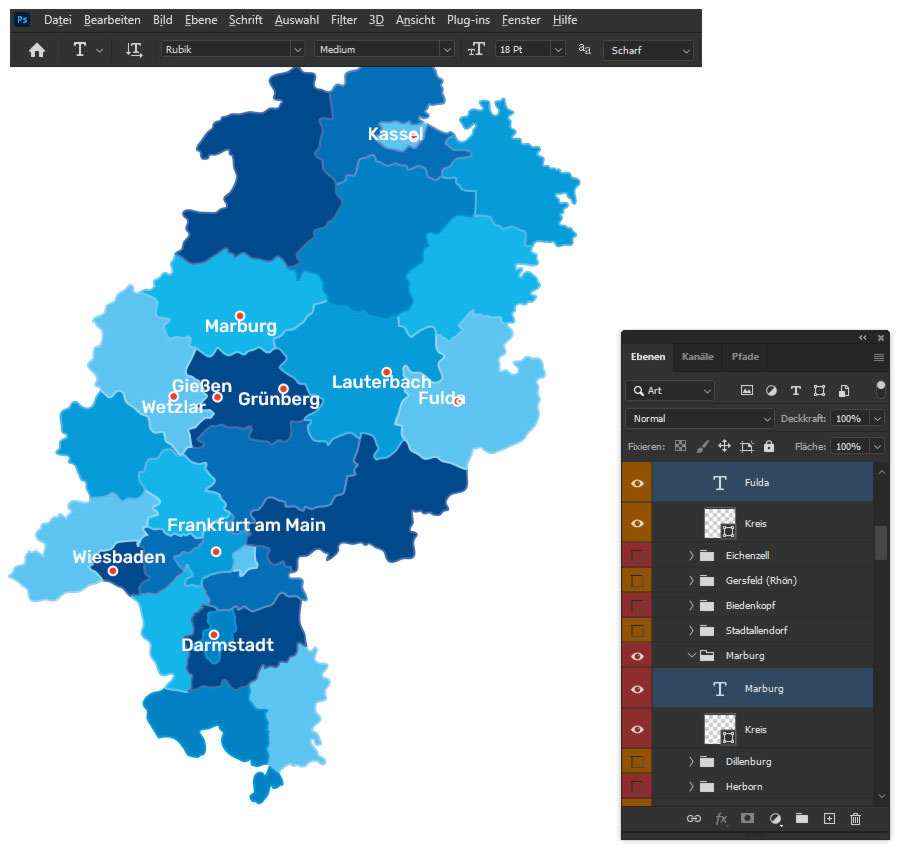This screenshot has height=850, width=900.
Task: Select the Marburg text layer
Action: [x=763, y=689]
